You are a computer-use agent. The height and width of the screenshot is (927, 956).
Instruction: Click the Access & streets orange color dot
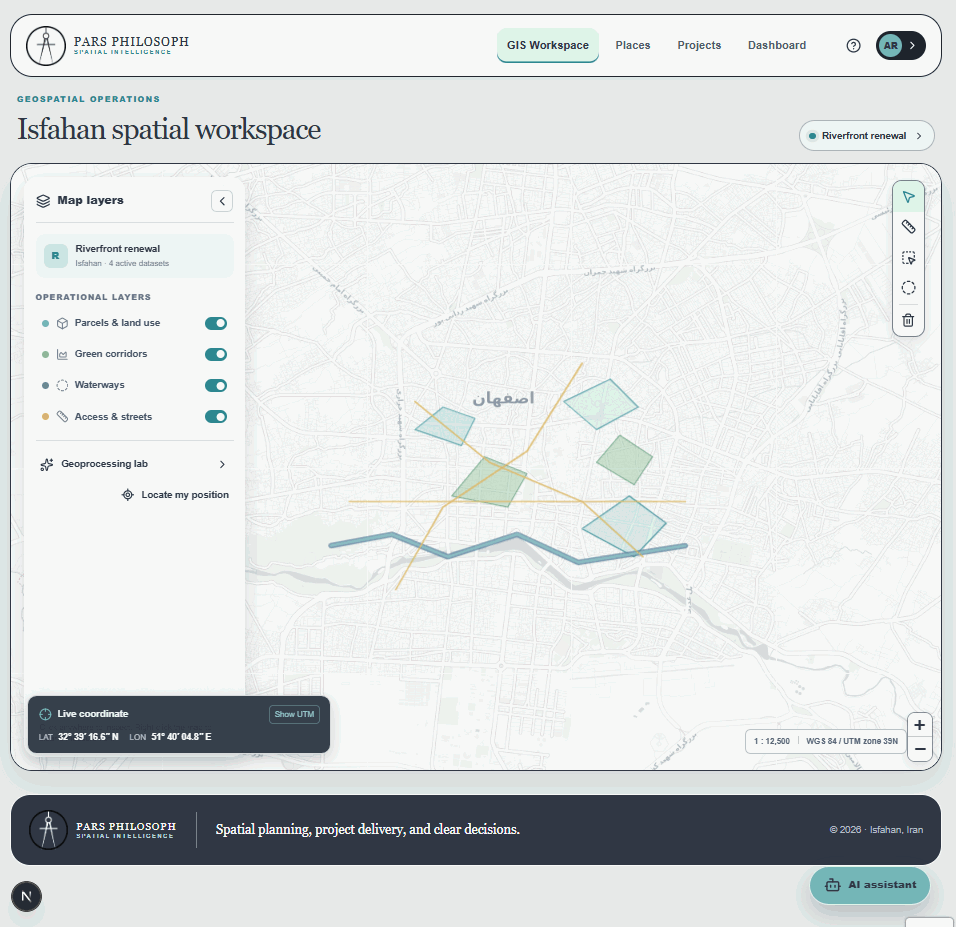click(x=45, y=417)
